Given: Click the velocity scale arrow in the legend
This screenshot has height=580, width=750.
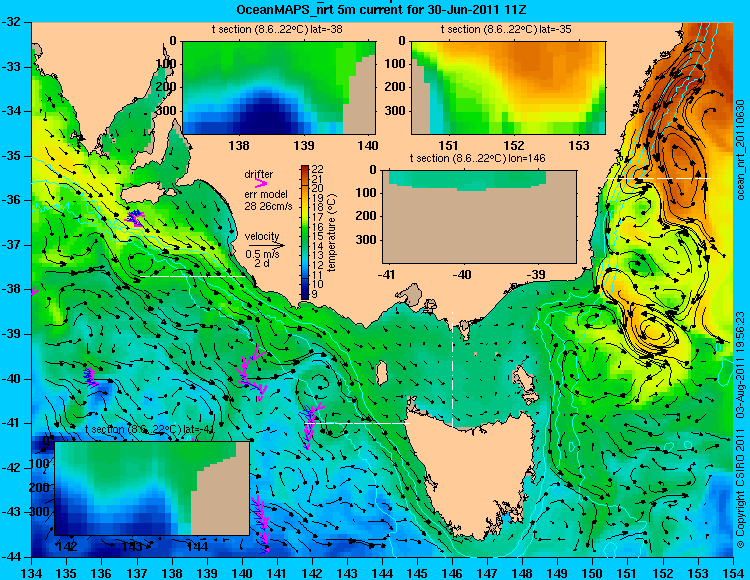Looking at the screenshot, I should click(267, 246).
